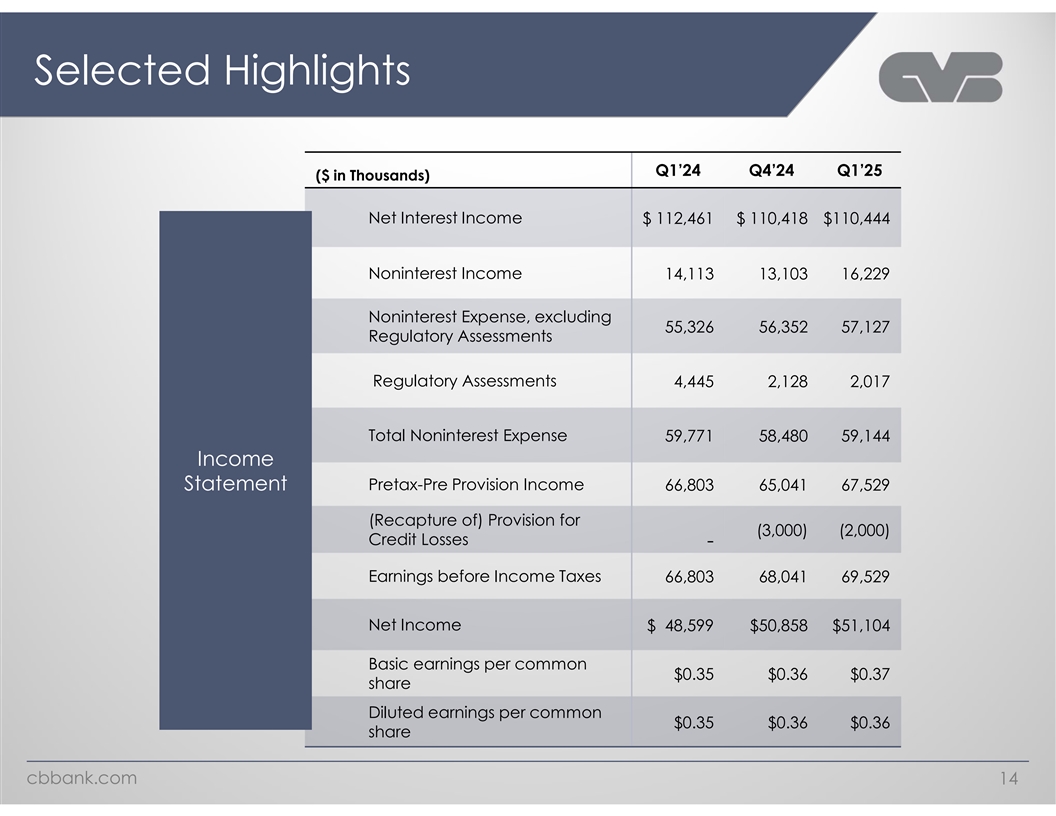Image resolution: width=1056 pixels, height=816 pixels.
Task: Click the Q1'25 column header
Action: [x=859, y=170]
